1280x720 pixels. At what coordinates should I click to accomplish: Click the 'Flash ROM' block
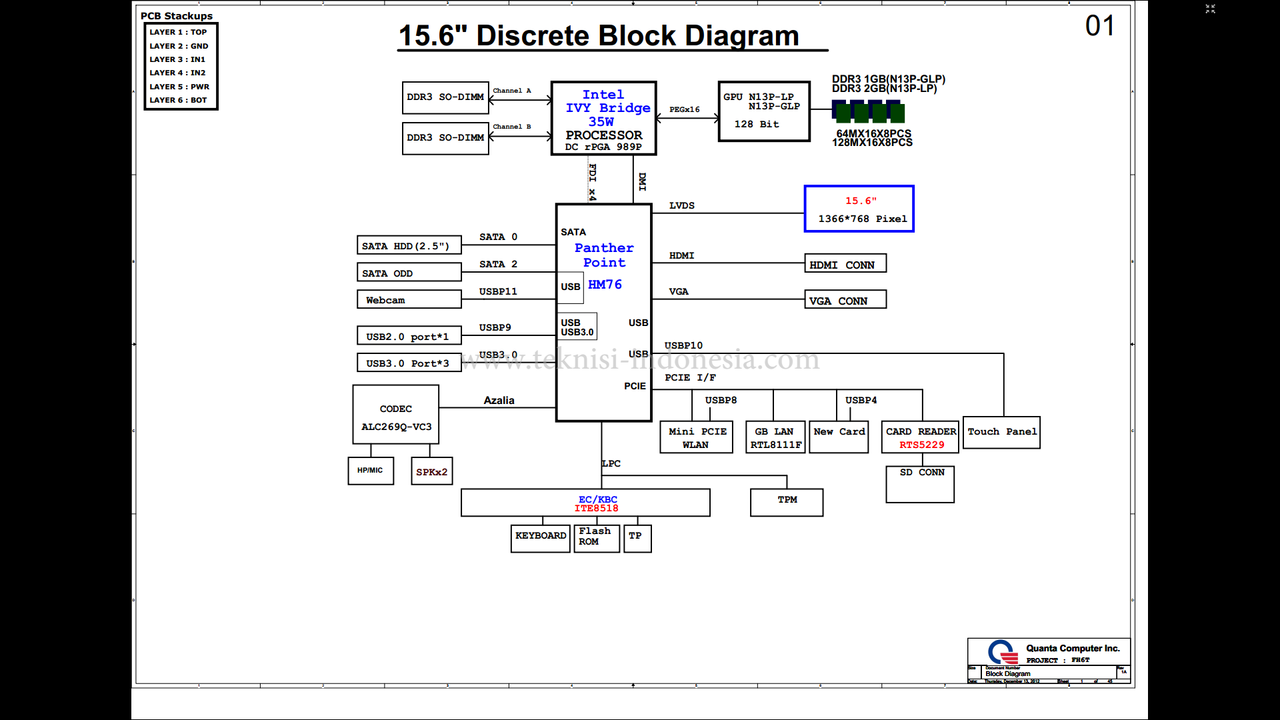[x=597, y=538]
